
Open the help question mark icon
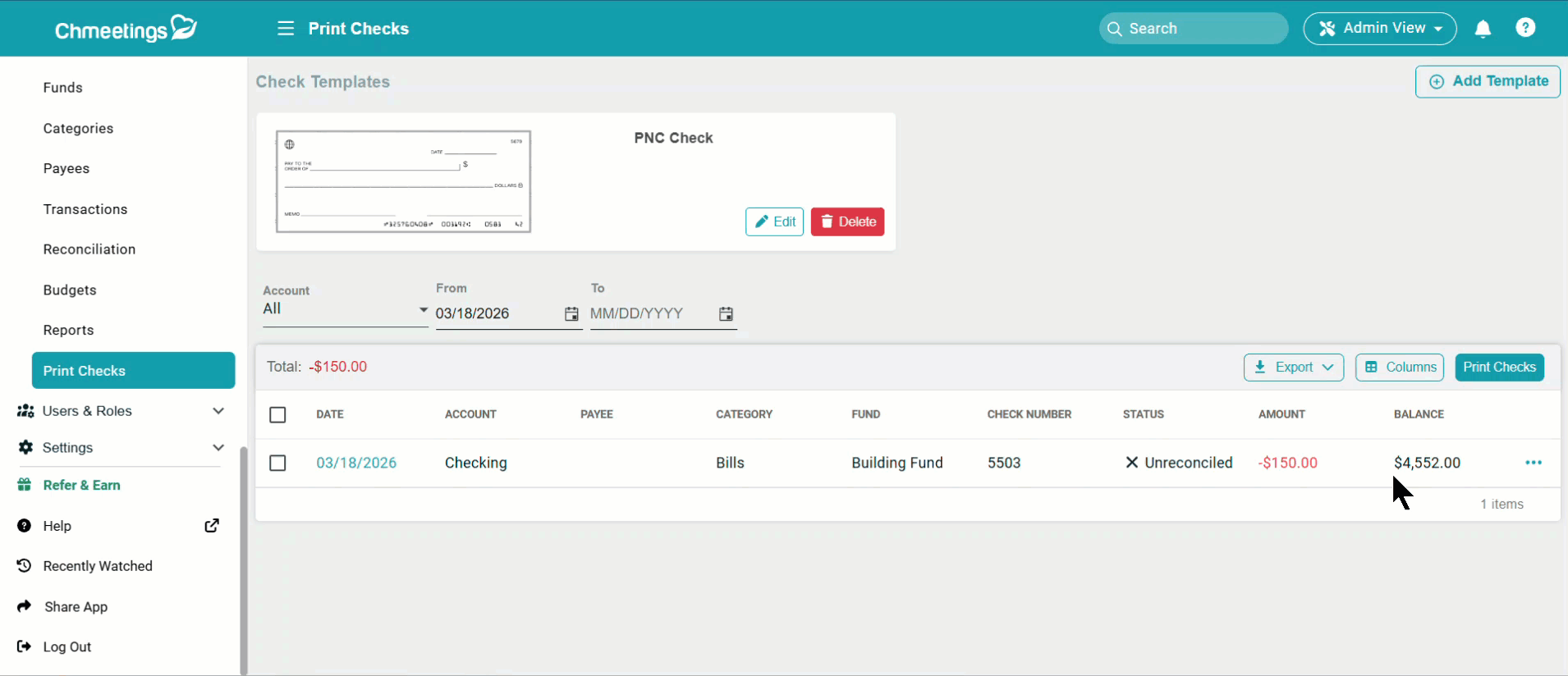pyautogui.click(x=1525, y=28)
